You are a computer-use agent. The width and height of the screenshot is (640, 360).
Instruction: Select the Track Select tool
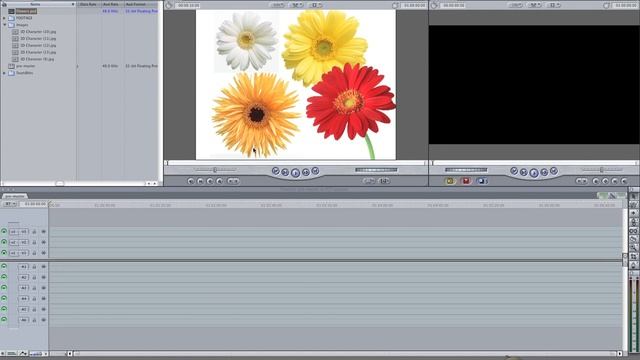(633, 213)
